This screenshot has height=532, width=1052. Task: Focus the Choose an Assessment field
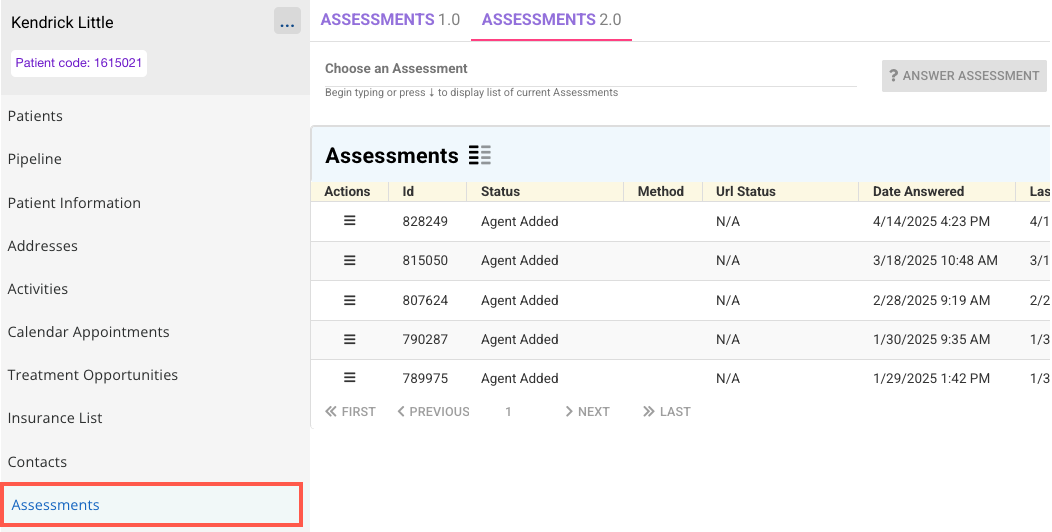coord(590,70)
